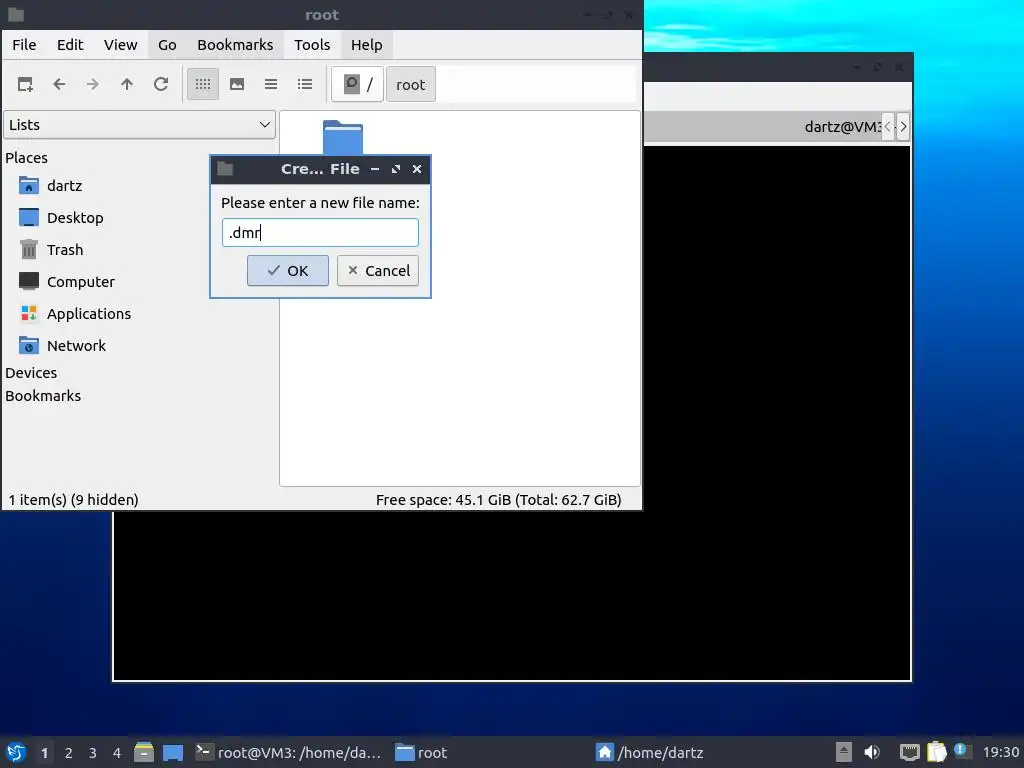The width and height of the screenshot is (1024, 768).
Task: Click the filesystem root path button
Action: coord(357,84)
